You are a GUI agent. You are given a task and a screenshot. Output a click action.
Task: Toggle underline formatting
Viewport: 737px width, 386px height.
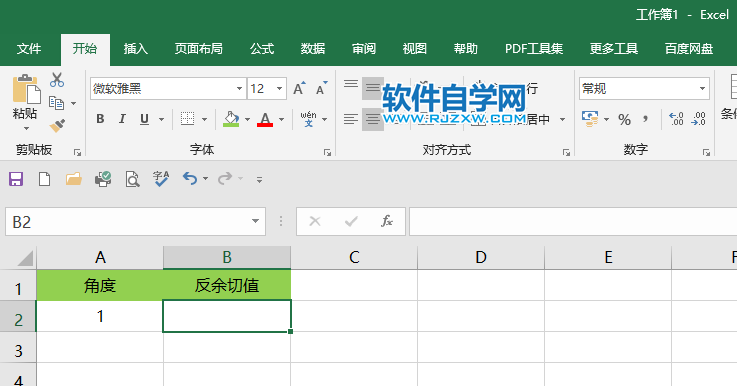click(144, 119)
